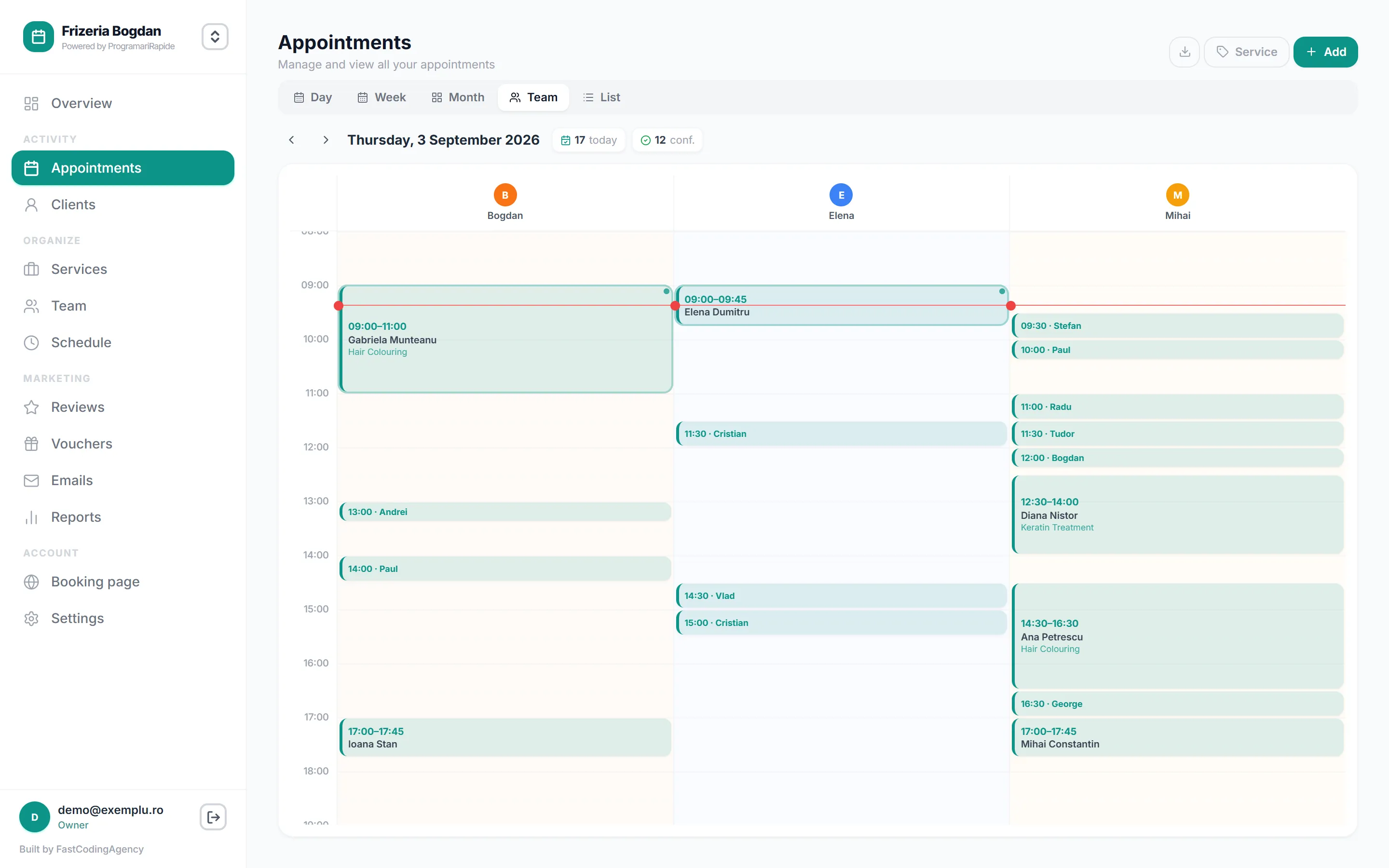Image resolution: width=1389 pixels, height=868 pixels.
Task: Open the 09:30 Stefan appointment
Action: point(1177,325)
